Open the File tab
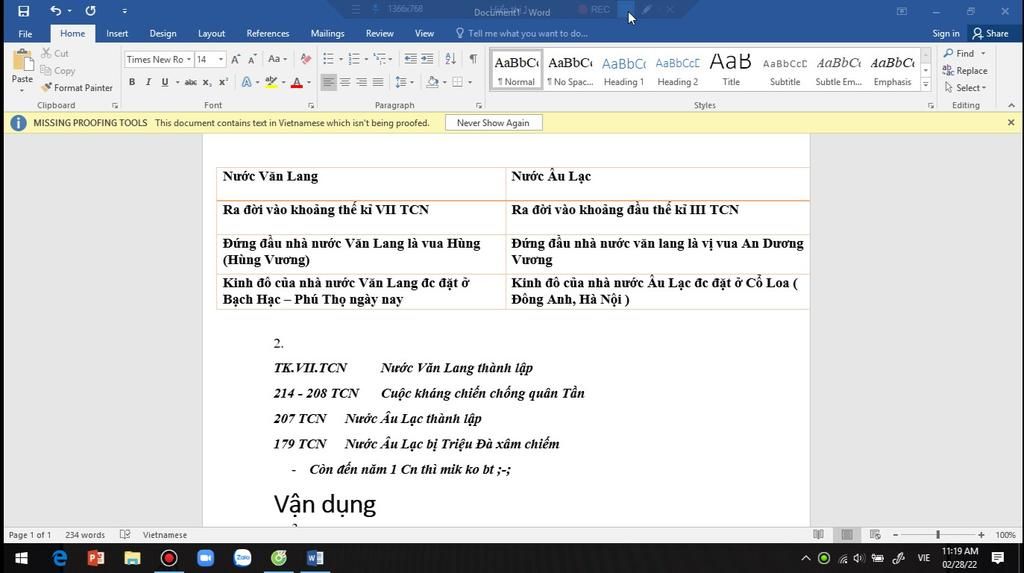1024x573 pixels. (25, 33)
